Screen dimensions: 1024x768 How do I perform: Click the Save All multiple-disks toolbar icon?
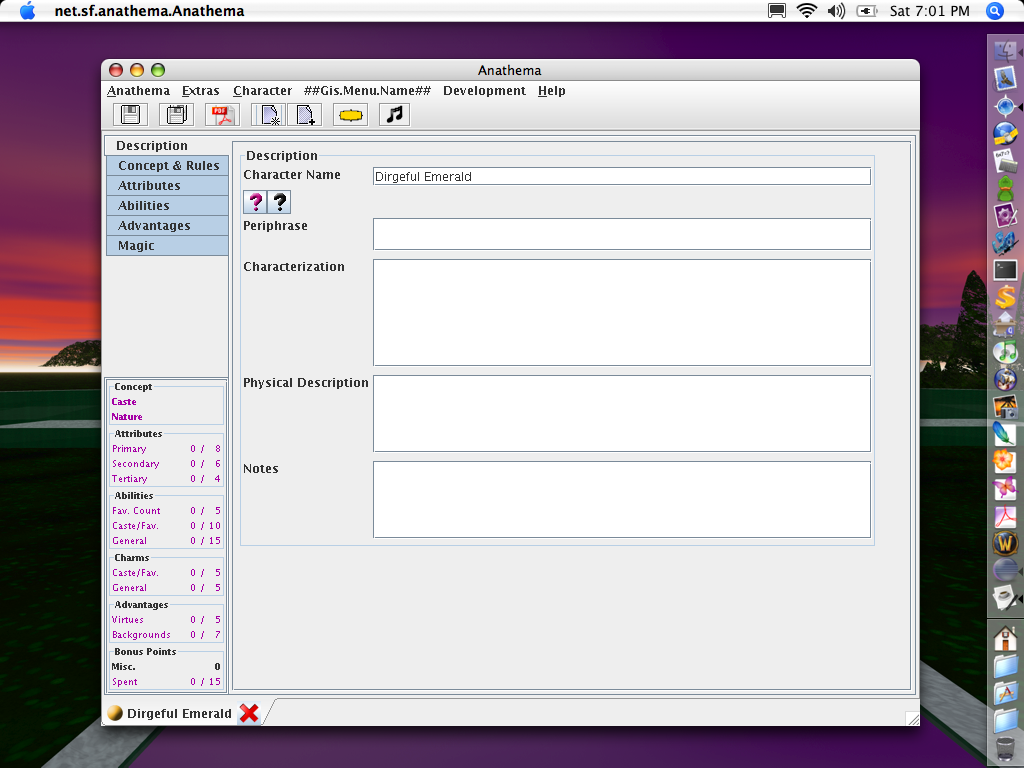coord(176,115)
